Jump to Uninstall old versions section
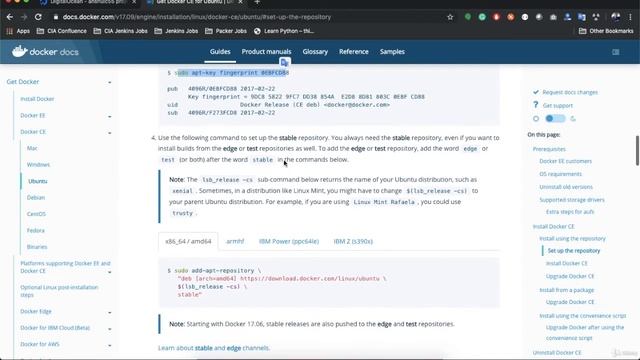This screenshot has height=360, width=640. (566, 187)
